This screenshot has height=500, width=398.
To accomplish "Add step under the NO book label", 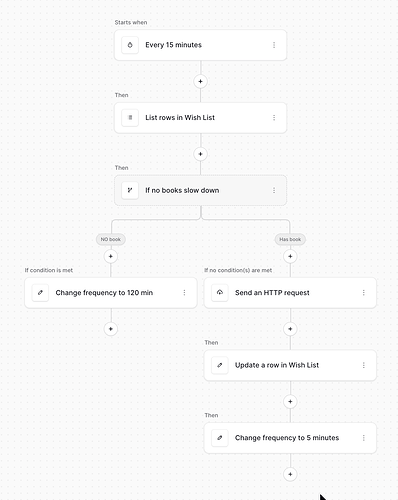I will point(111,256).
